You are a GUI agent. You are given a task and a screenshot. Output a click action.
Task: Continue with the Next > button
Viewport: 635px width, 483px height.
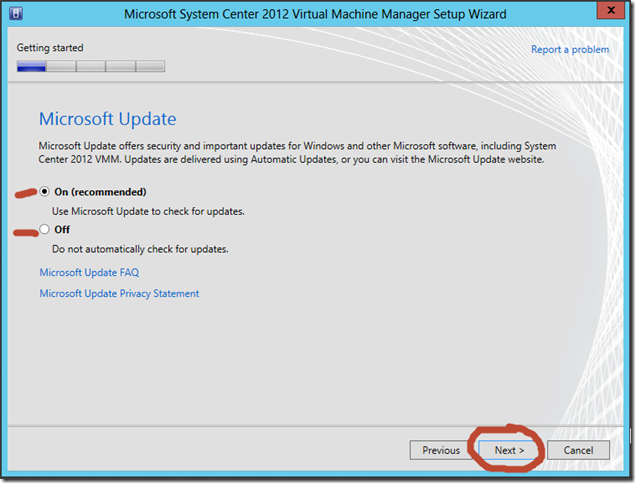pos(509,450)
